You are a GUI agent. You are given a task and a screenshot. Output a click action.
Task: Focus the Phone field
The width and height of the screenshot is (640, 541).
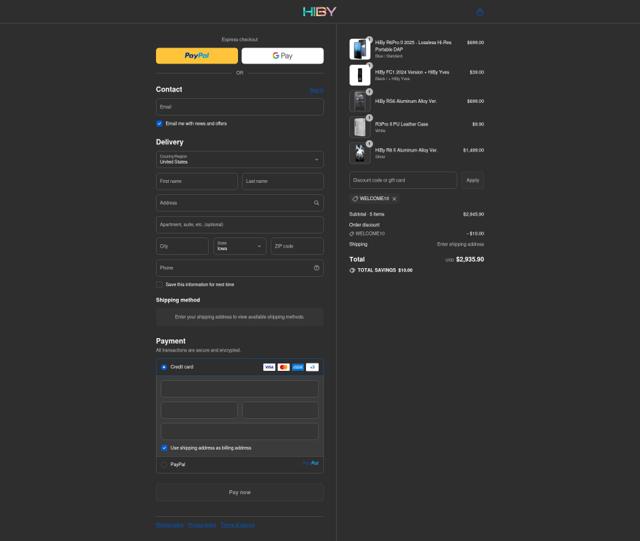coord(240,268)
